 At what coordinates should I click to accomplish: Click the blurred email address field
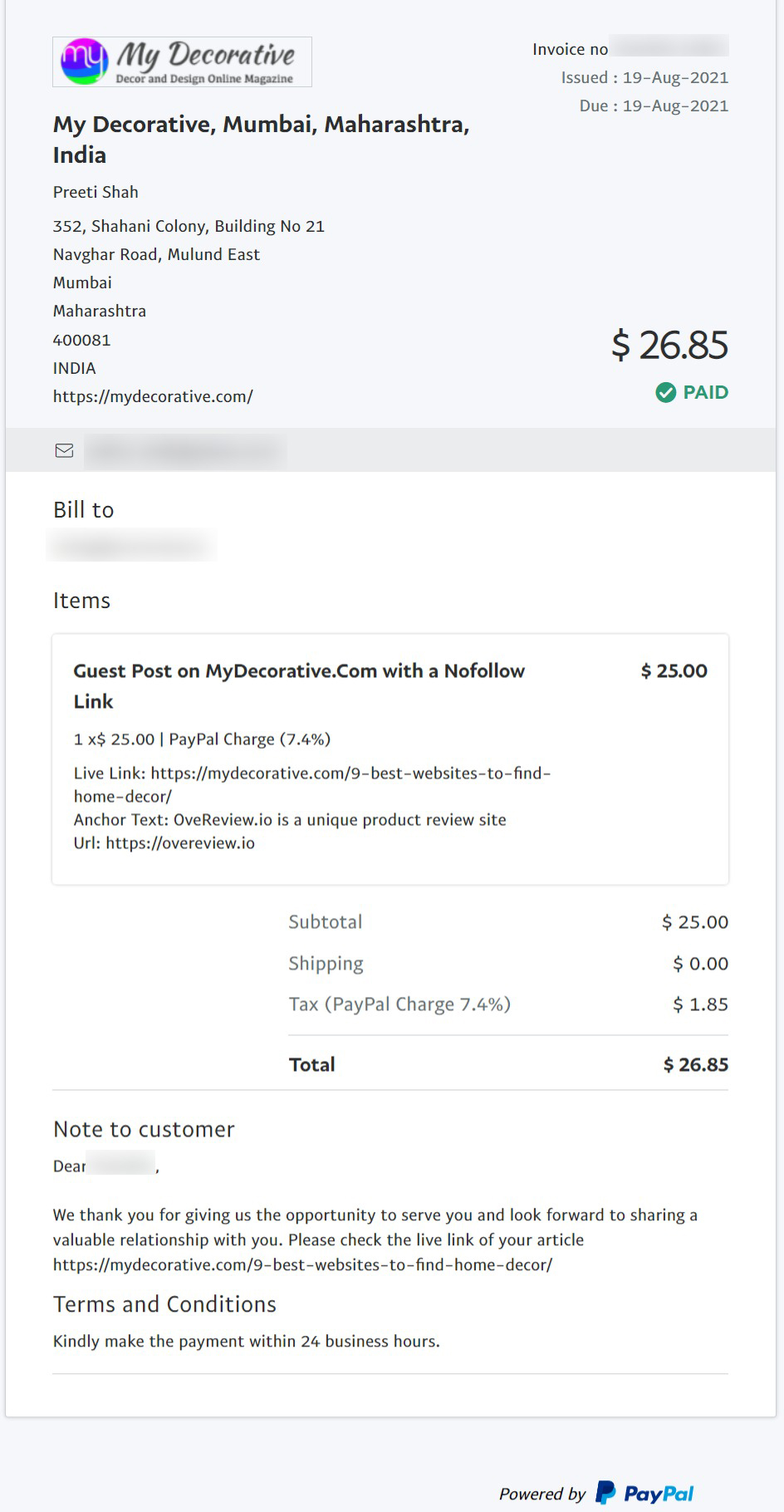(x=186, y=451)
